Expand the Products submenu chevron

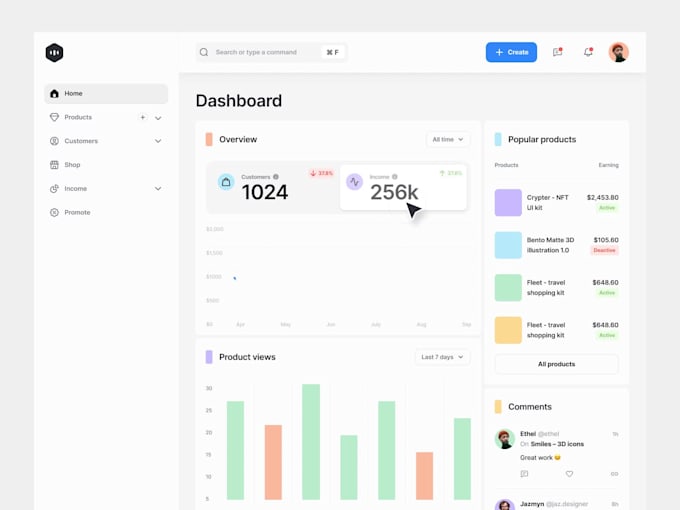(x=158, y=118)
